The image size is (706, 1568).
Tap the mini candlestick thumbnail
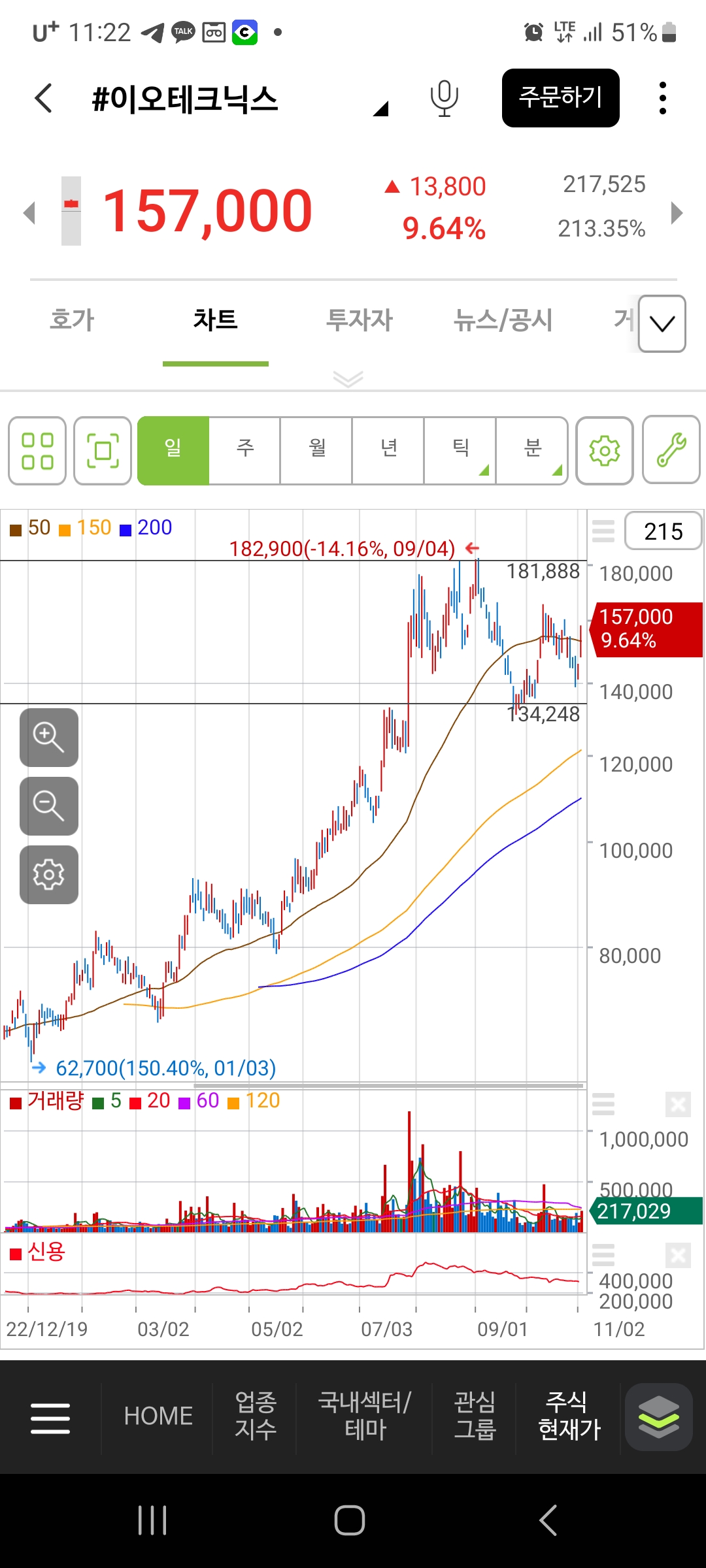click(x=71, y=211)
